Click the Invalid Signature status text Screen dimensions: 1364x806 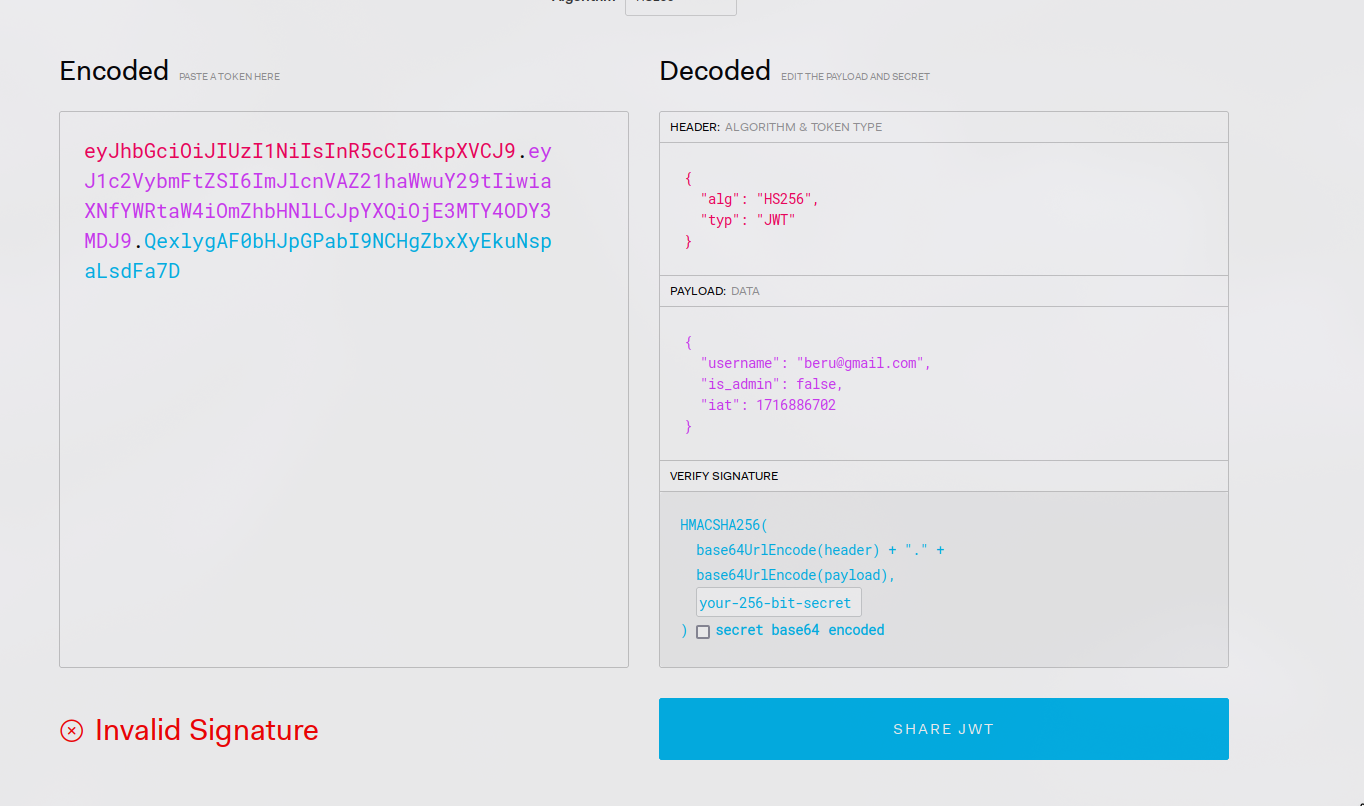[206, 731]
